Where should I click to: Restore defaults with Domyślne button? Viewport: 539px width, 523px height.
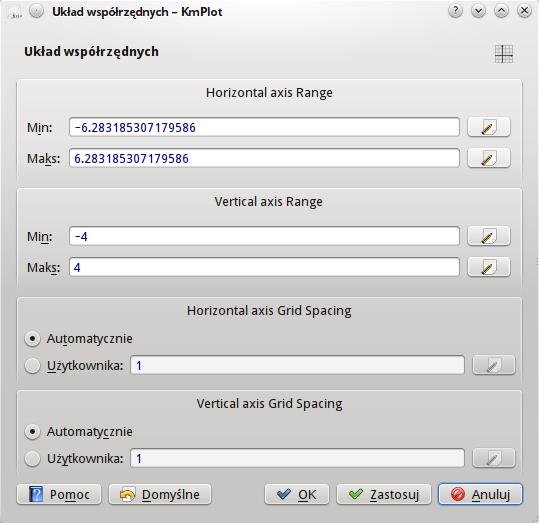(x=160, y=494)
